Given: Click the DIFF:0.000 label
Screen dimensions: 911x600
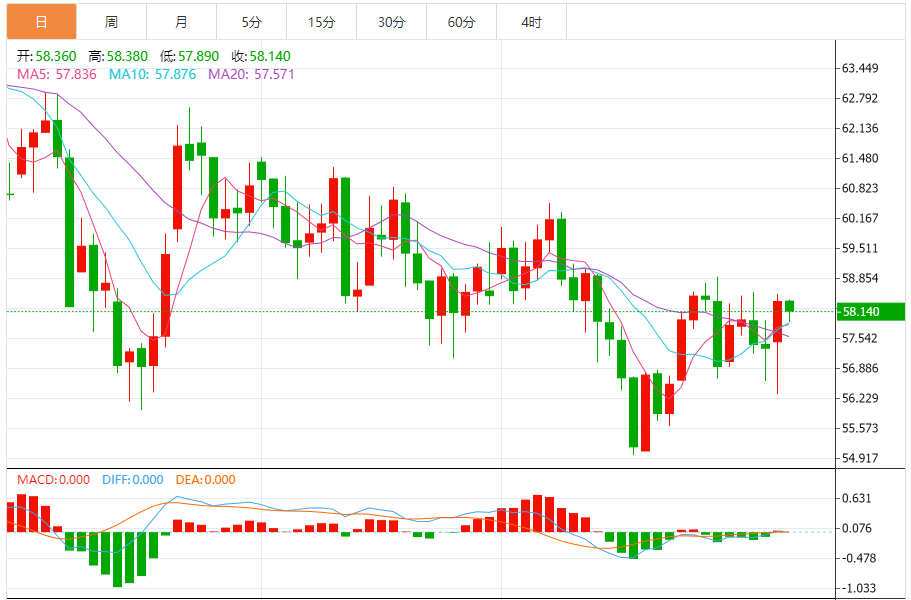Looking at the screenshot, I should pyautogui.click(x=133, y=480).
